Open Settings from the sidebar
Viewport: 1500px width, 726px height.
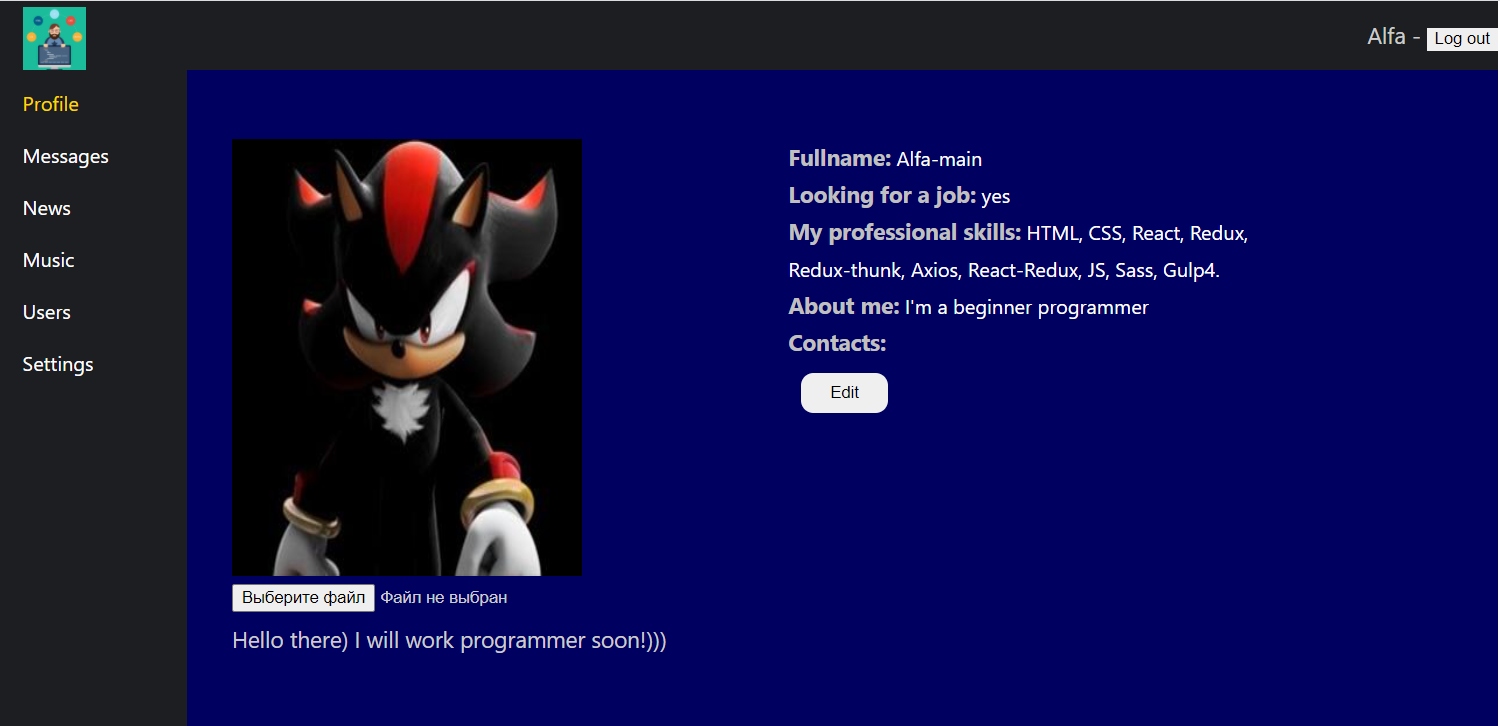pyautogui.click(x=58, y=364)
